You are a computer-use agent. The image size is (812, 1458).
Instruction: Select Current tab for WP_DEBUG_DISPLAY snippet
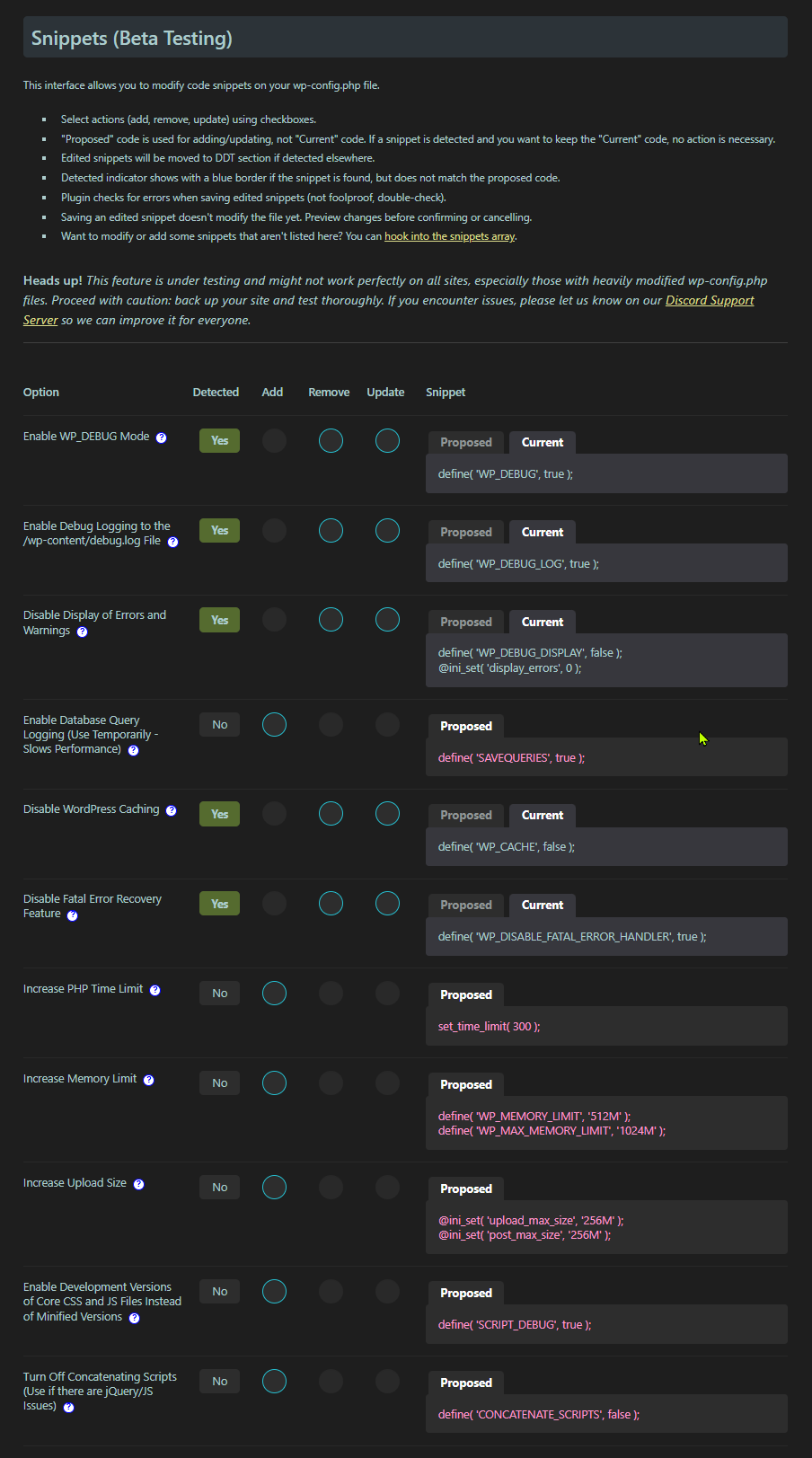tap(543, 622)
